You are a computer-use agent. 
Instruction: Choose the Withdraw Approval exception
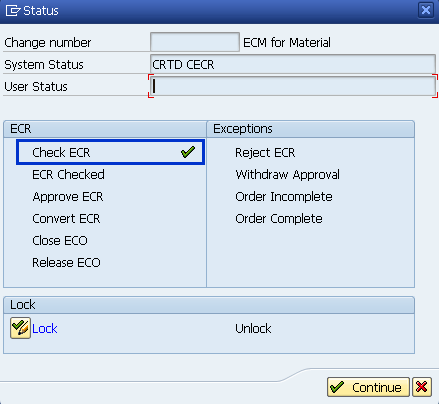pyautogui.click(x=287, y=175)
